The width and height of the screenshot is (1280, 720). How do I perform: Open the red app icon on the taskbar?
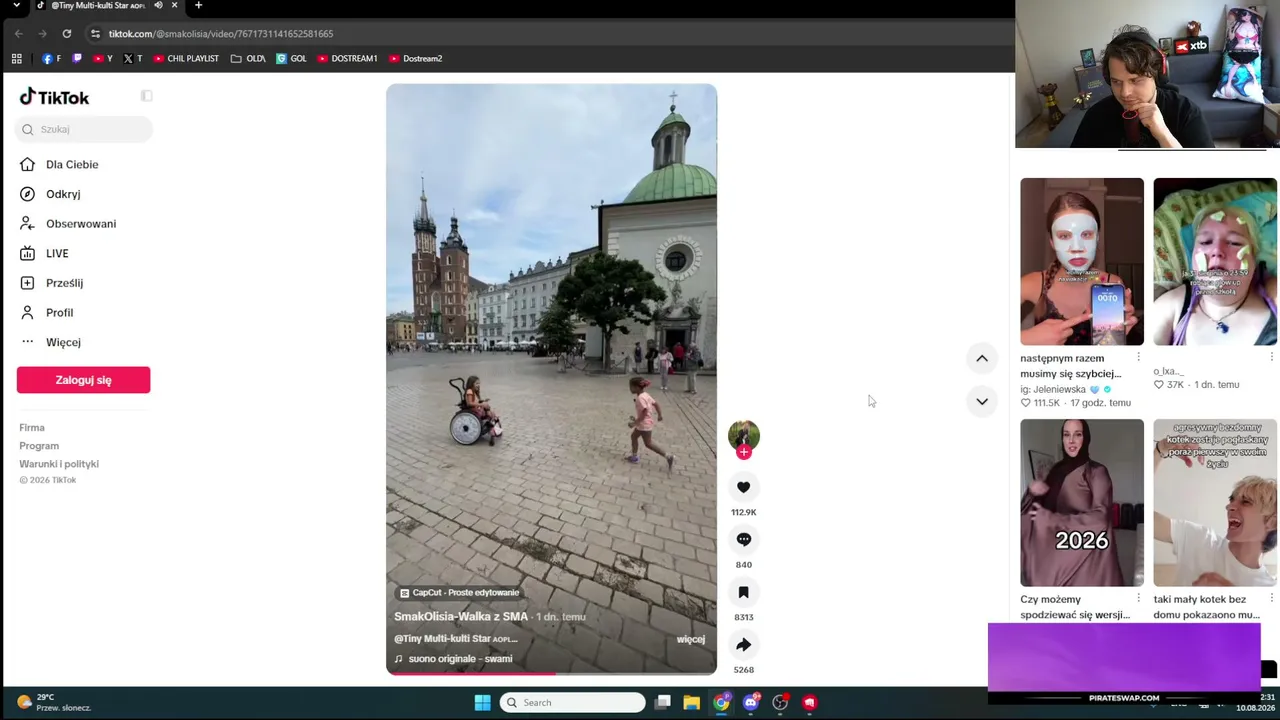coord(810,703)
